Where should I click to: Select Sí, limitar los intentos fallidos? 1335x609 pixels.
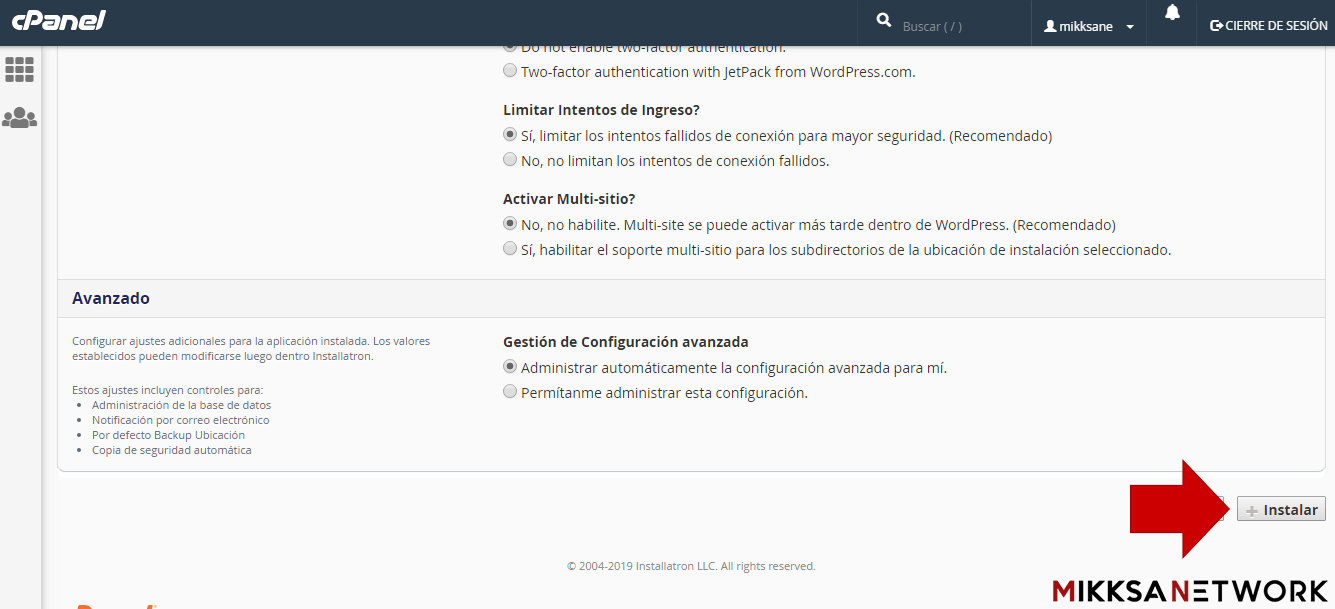point(511,135)
